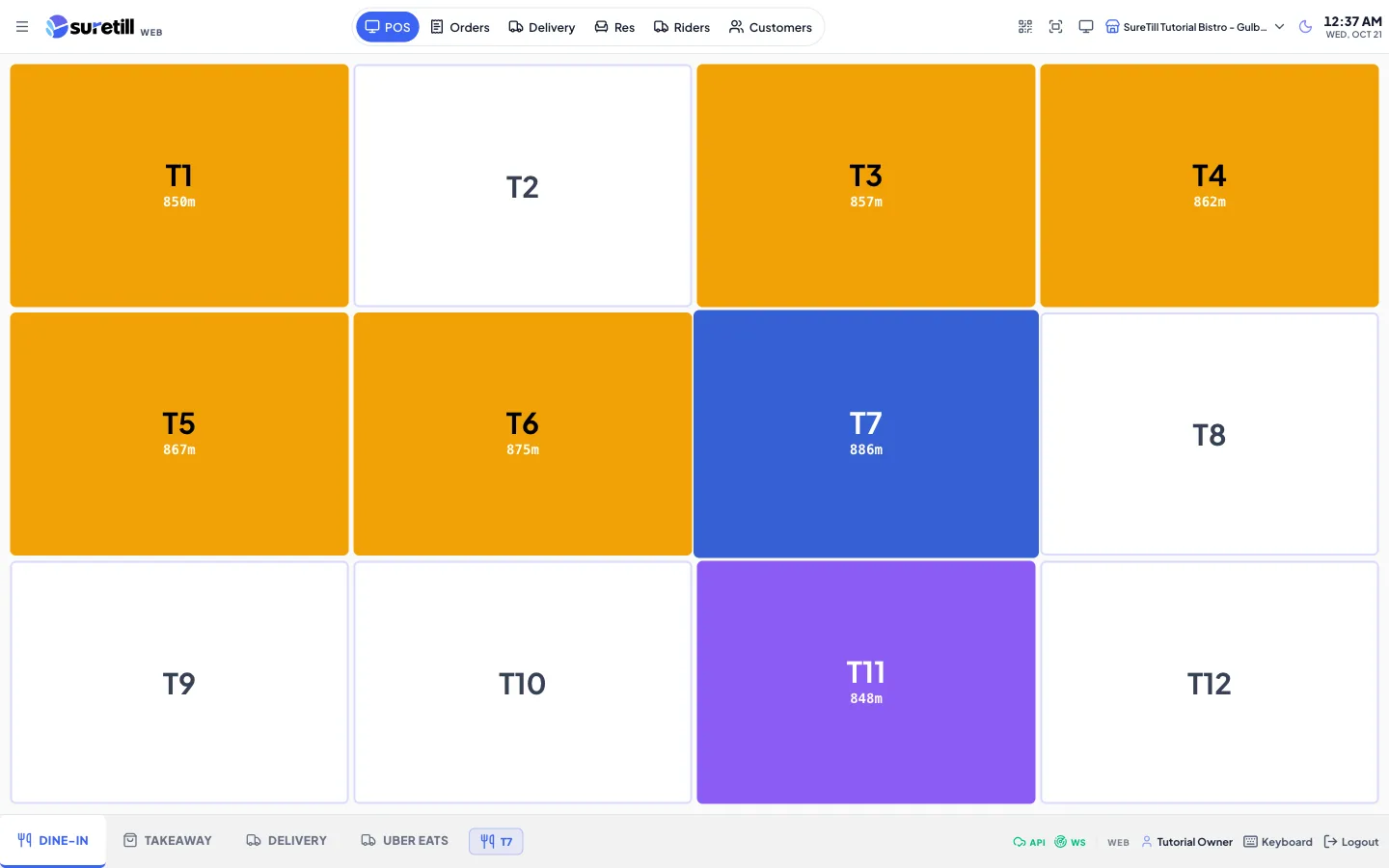
Task: Open occupied table T3
Action: coord(866,186)
